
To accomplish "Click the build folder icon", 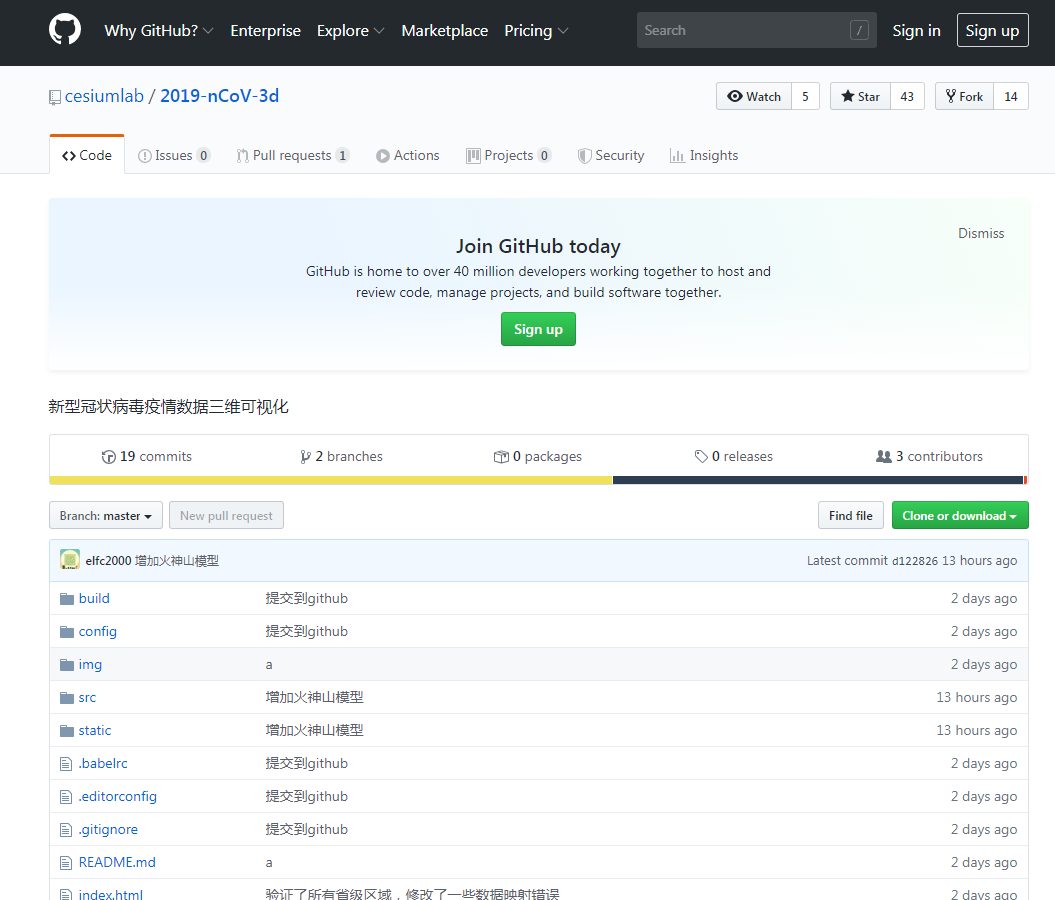I will pyautogui.click(x=67, y=599).
